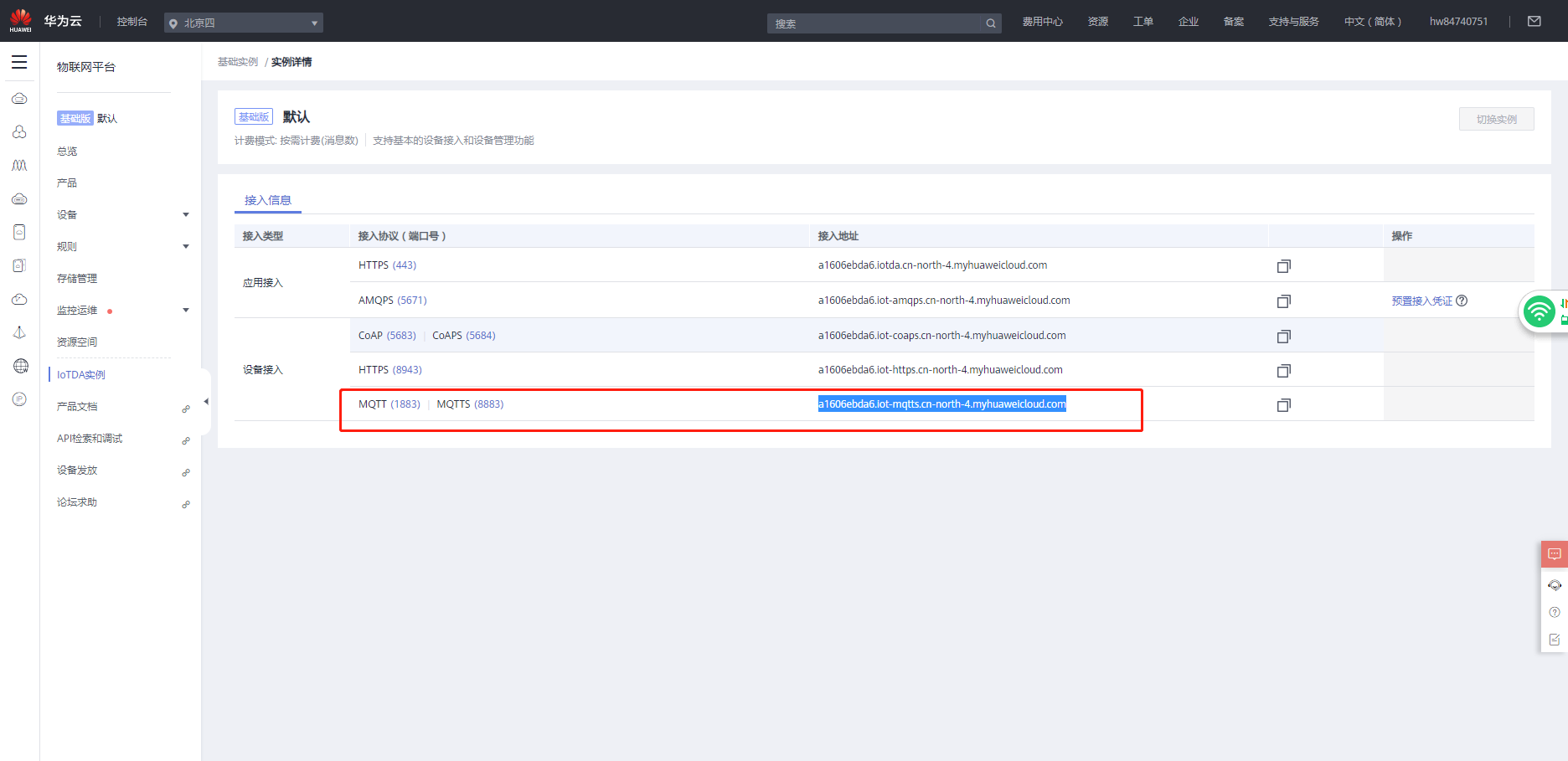Open 资源 in top bar
This screenshot has height=761, width=1568.
point(1098,22)
